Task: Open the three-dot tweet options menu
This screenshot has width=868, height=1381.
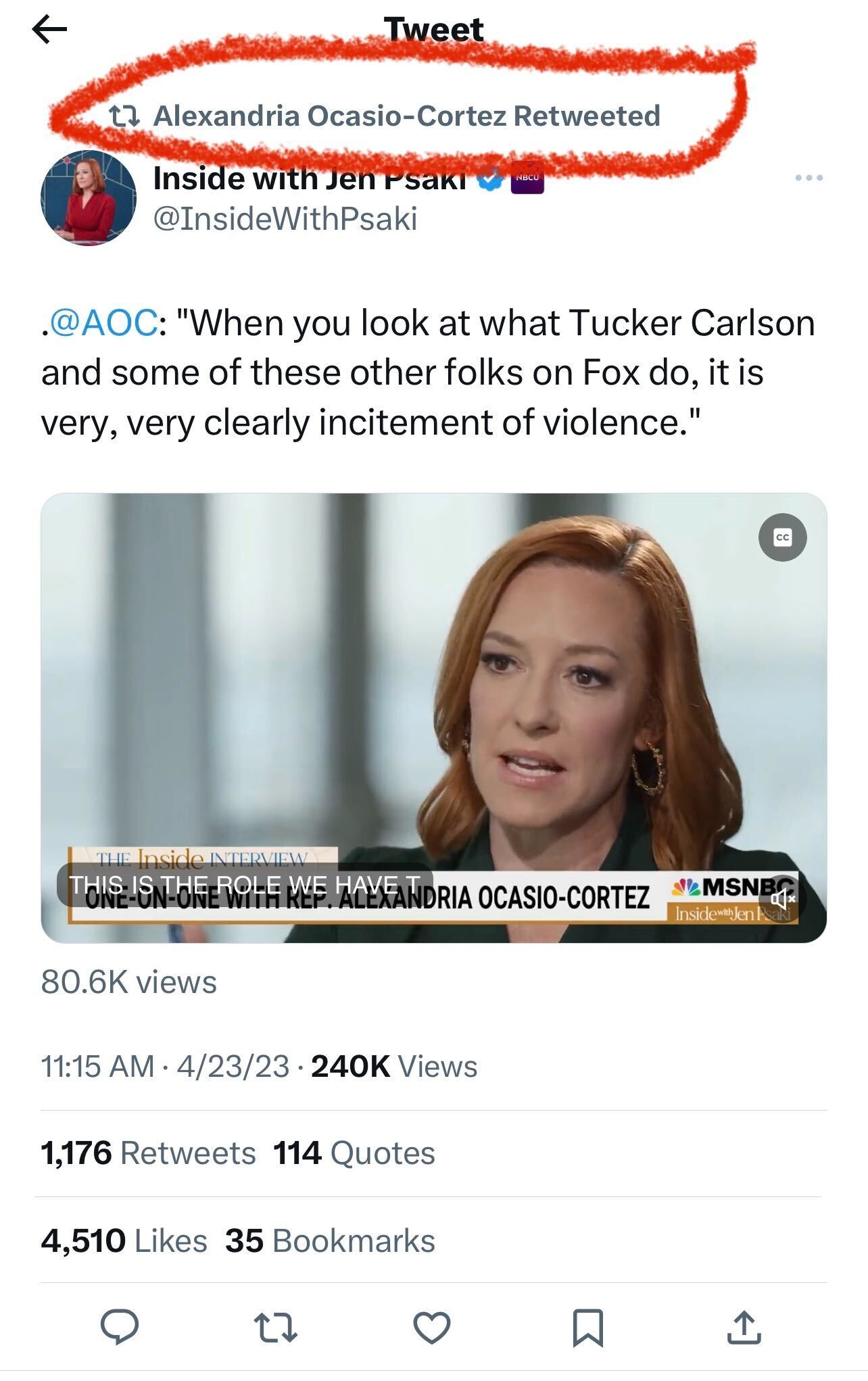Action: tap(809, 178)
